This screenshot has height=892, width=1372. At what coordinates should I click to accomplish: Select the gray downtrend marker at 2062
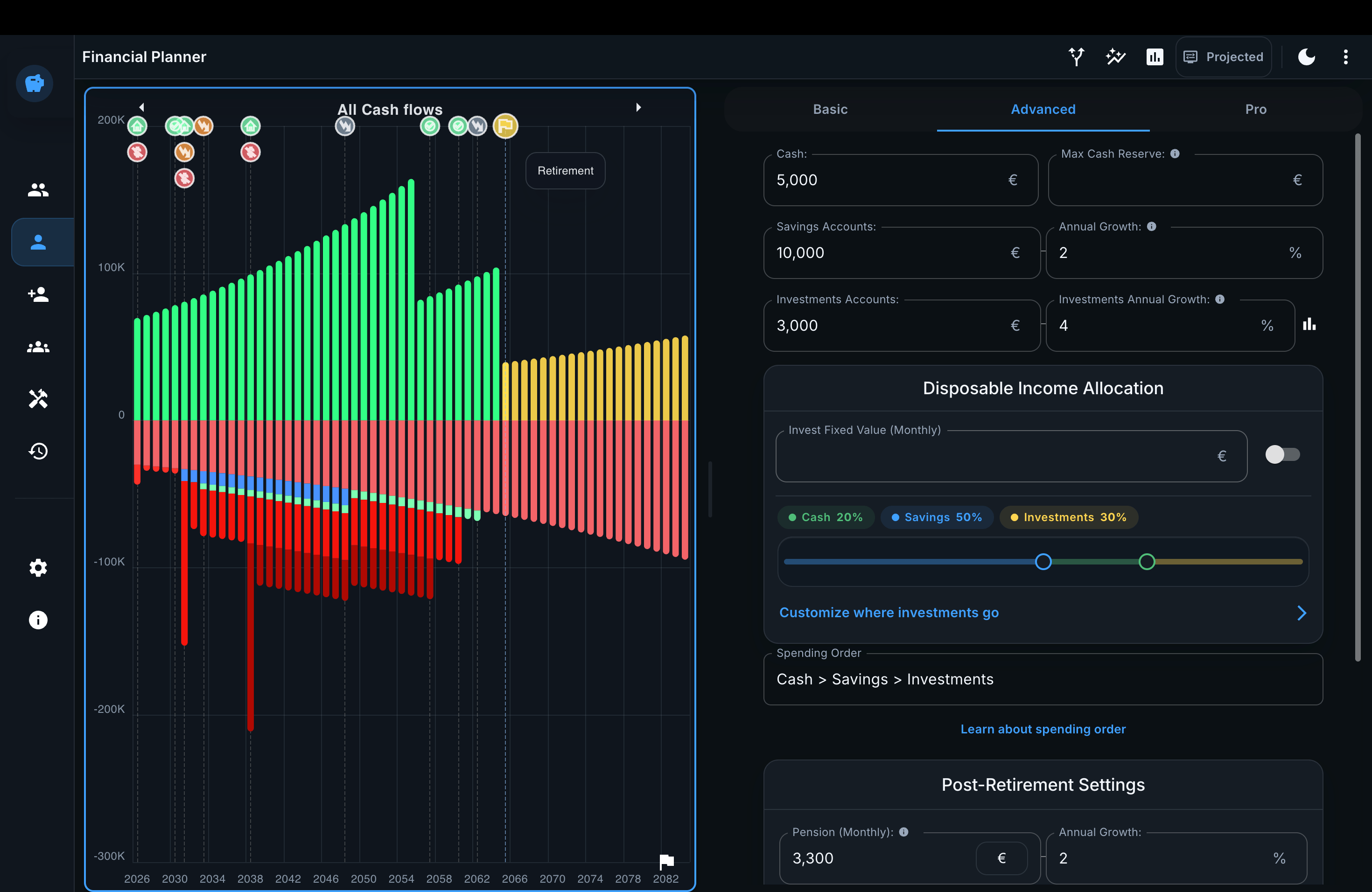[477, 125]
